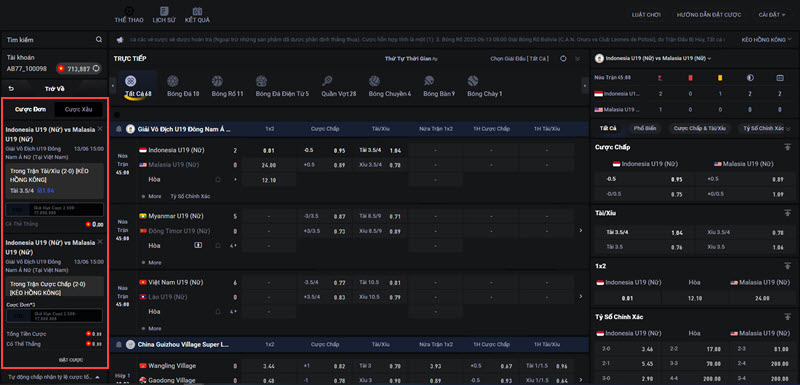Open the Kết Quả results page

(x=197, y=15)
